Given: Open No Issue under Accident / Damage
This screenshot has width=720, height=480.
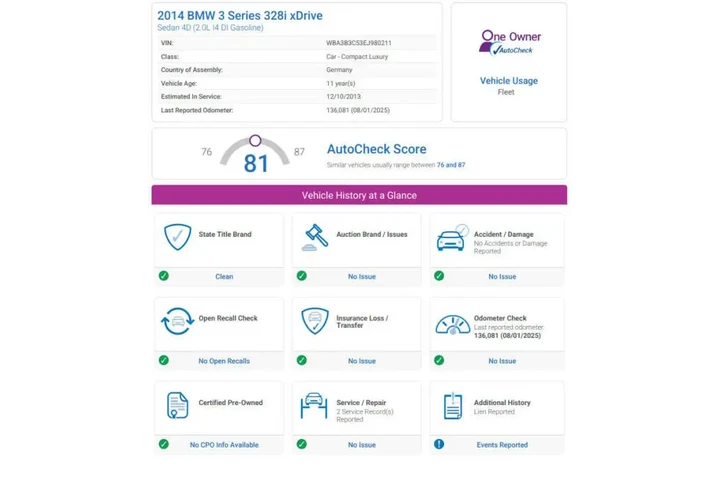Looking at the screenshot, I should point(502,277).
